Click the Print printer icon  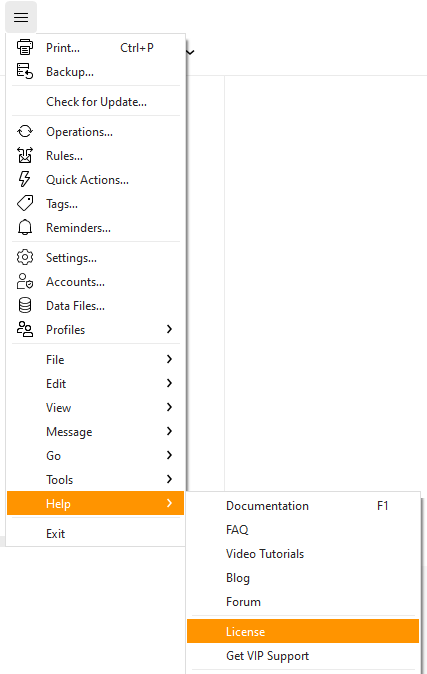[25, 47]
